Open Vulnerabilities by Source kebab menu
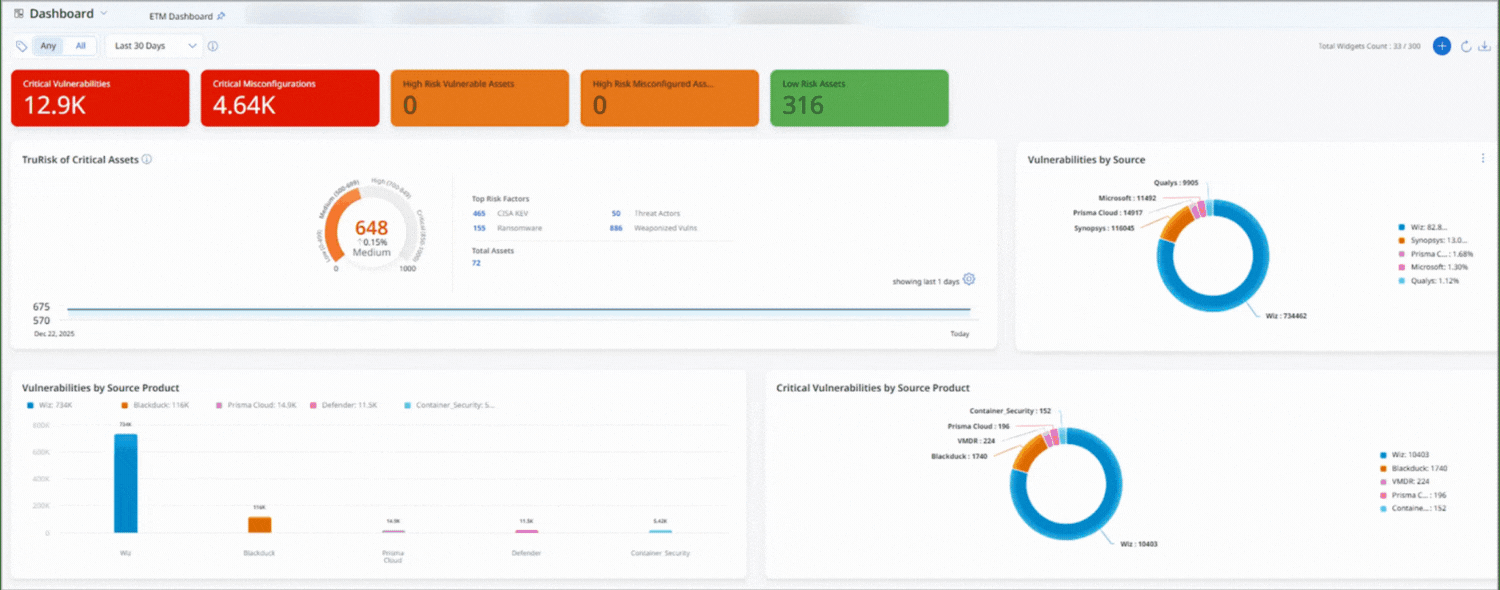Viewport: 1500px width, 590px height. click(x=1482, y=158)
